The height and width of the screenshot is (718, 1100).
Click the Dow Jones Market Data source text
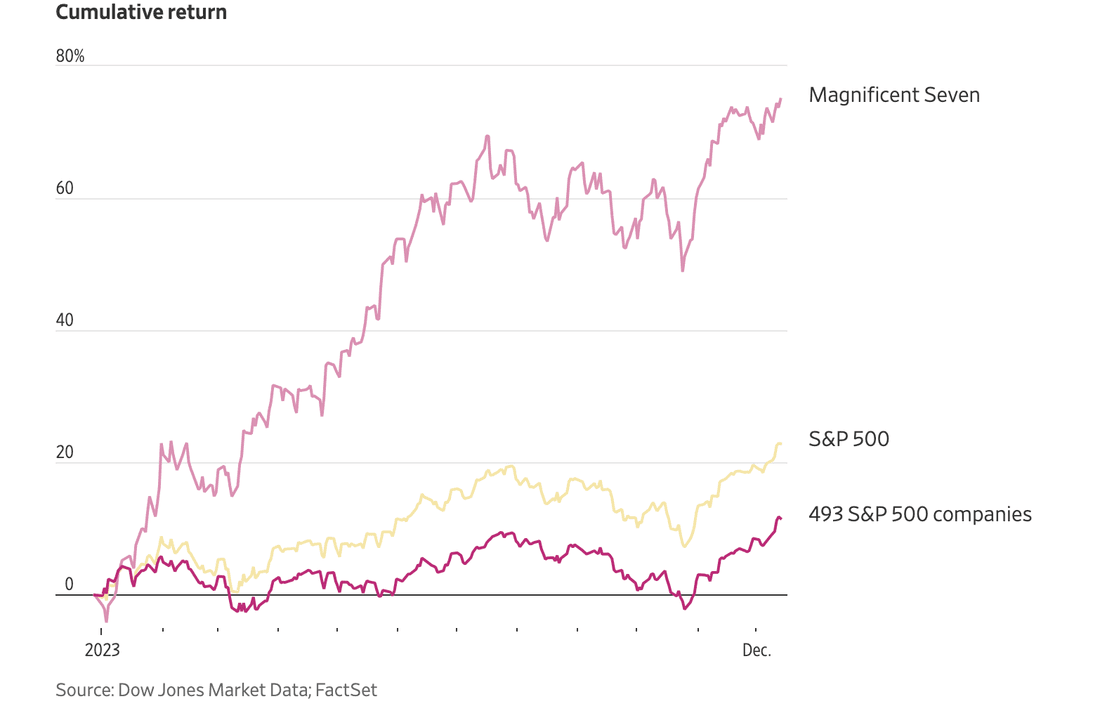[x=213, y=690]
